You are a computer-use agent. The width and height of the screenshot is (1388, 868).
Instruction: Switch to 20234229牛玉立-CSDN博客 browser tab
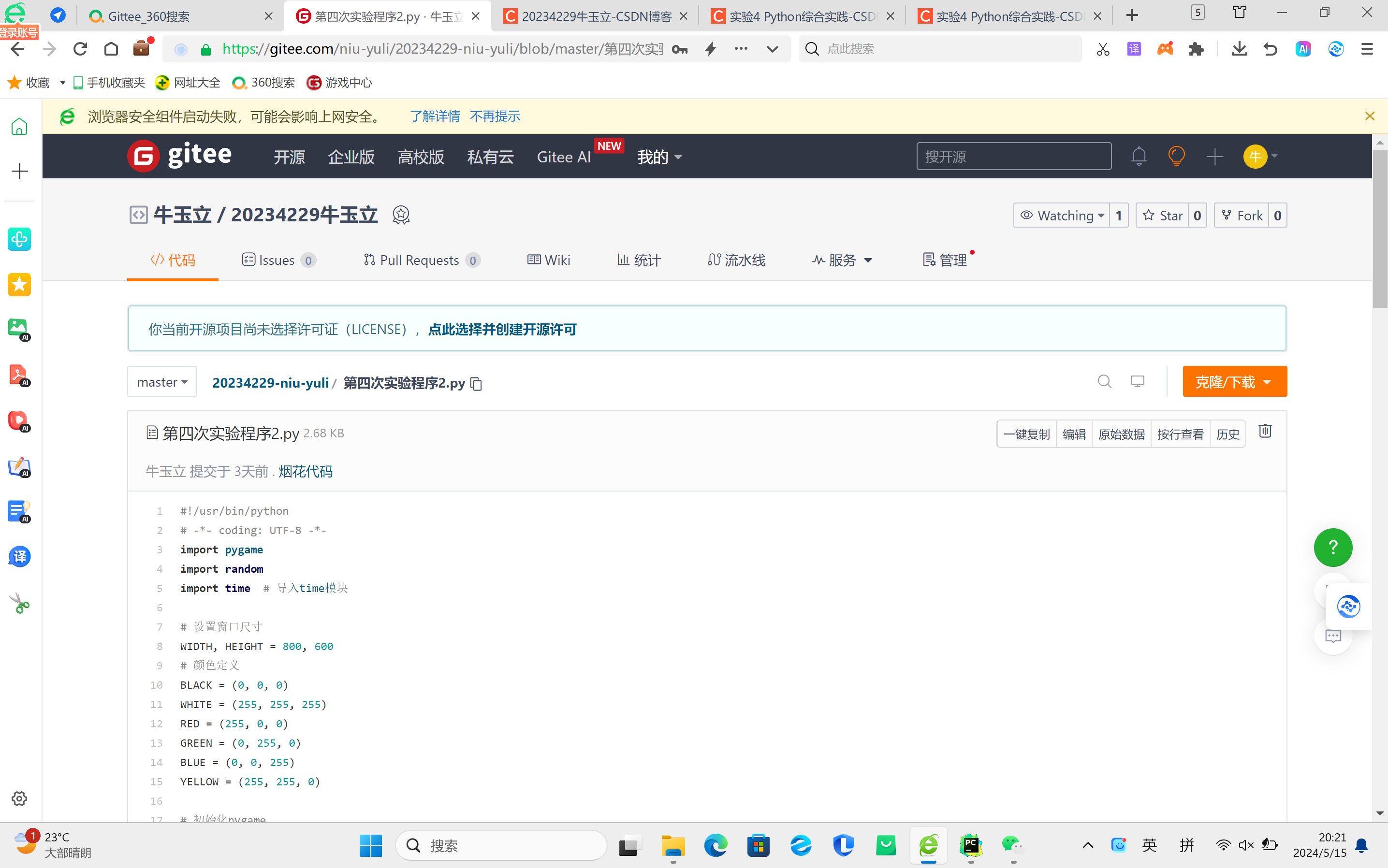(x=594, y=16)
